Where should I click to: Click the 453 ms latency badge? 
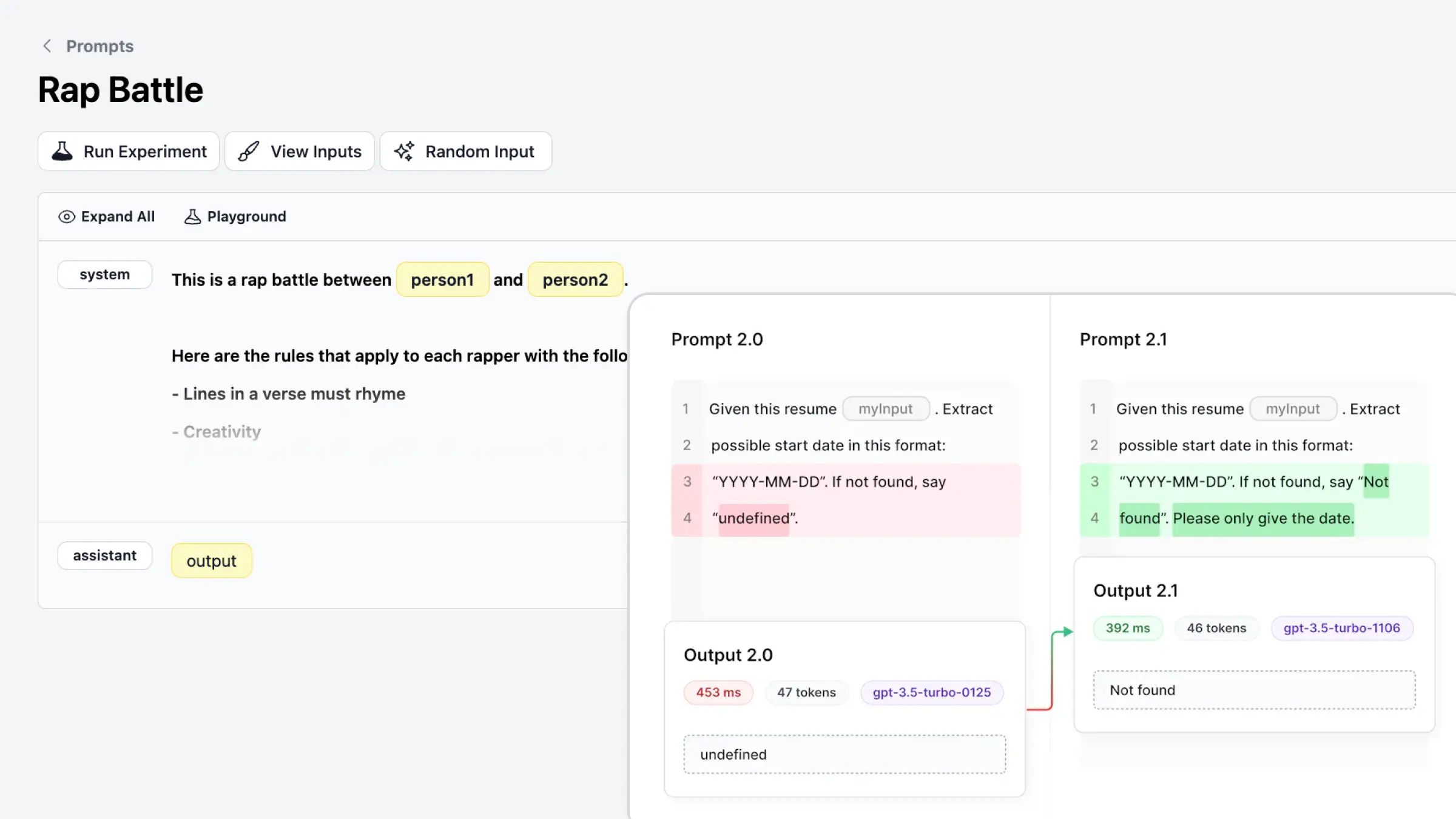click(x=718, y=692)
